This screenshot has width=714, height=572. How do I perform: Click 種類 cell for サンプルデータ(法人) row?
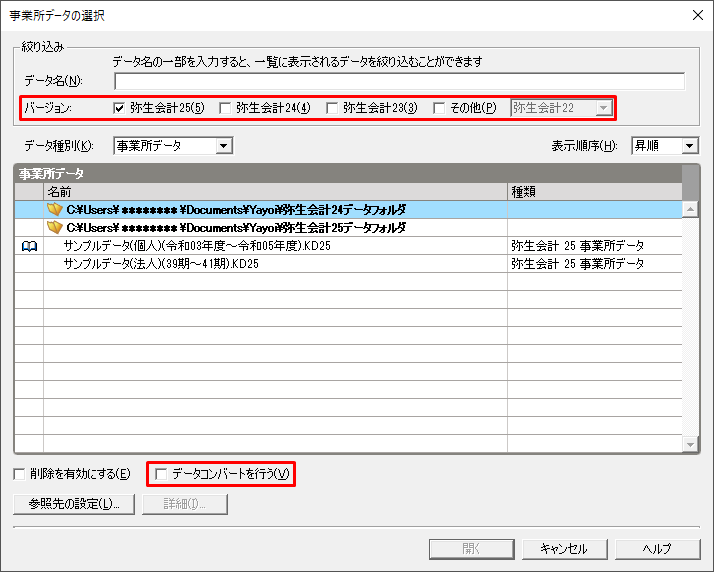pyautogui.click(x=595, y=264)
